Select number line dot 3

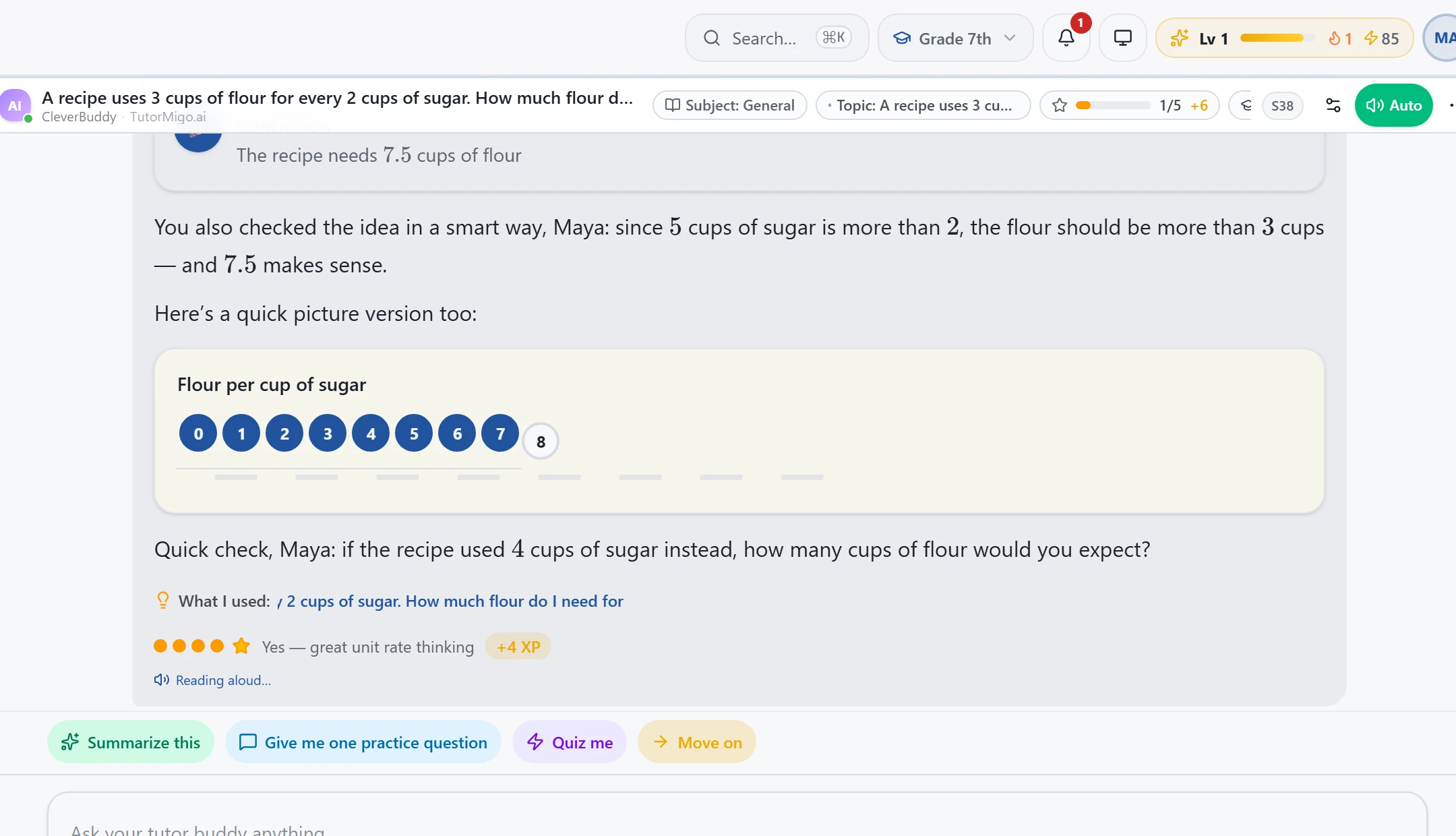pos(328,434)
